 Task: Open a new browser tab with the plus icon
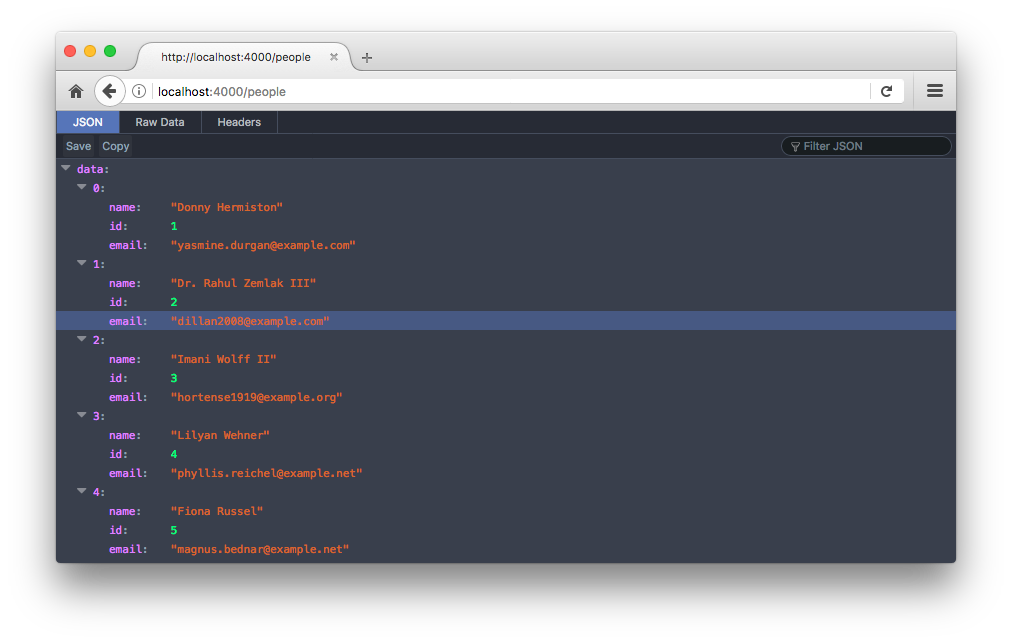(x=366, y=57)
